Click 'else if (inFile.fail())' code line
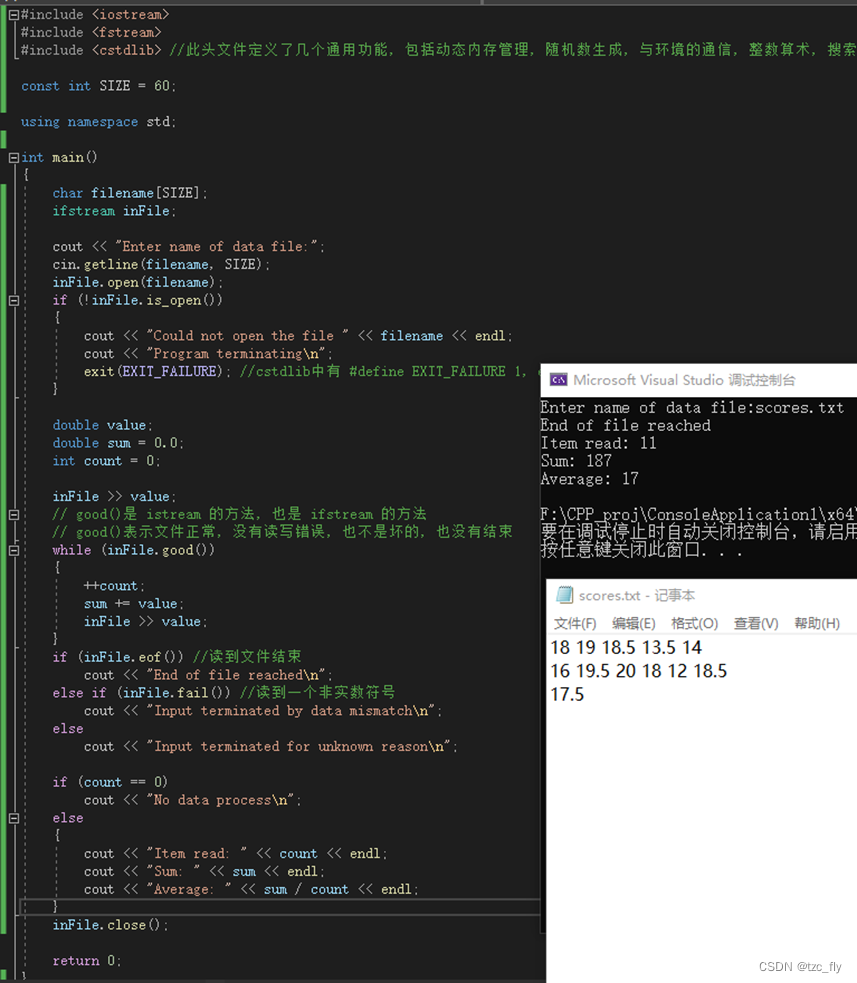The width and height of the screenshot is (857, 983). point(141,693)
